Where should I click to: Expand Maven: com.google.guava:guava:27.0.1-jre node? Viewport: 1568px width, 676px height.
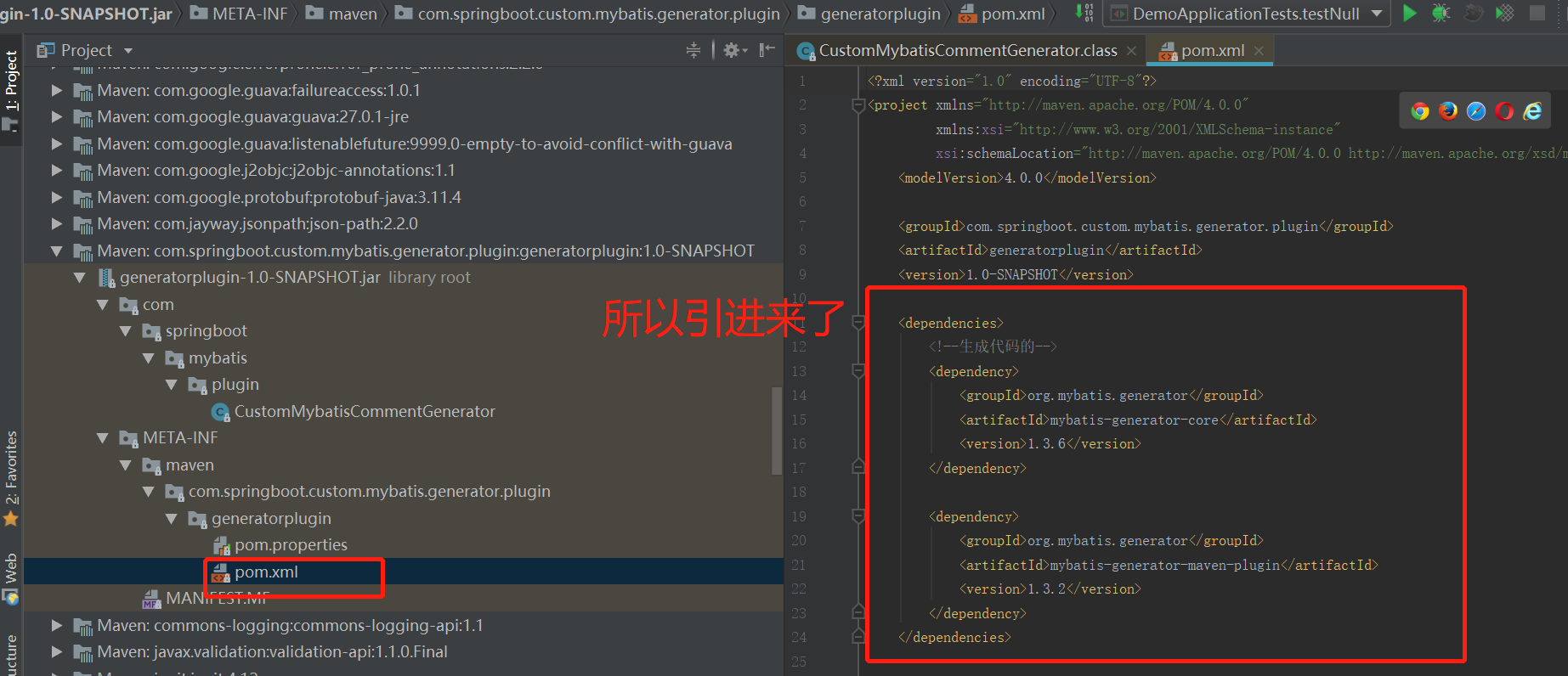[x=57, y=116]
